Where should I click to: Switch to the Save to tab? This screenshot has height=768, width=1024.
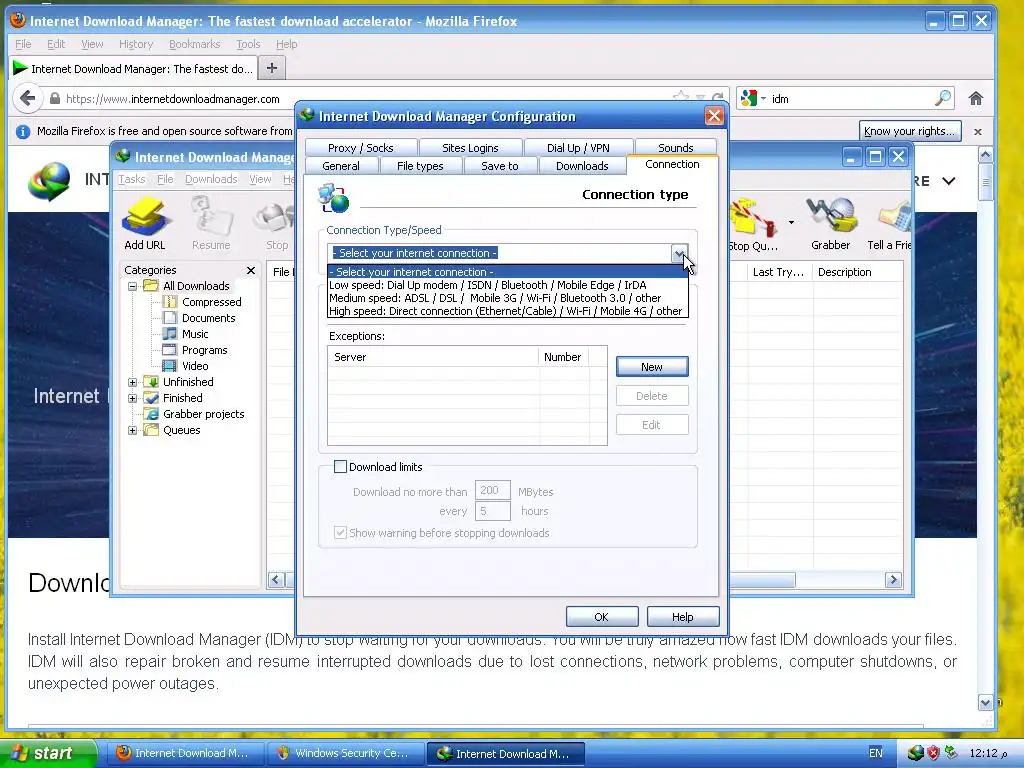pos(500,166)
